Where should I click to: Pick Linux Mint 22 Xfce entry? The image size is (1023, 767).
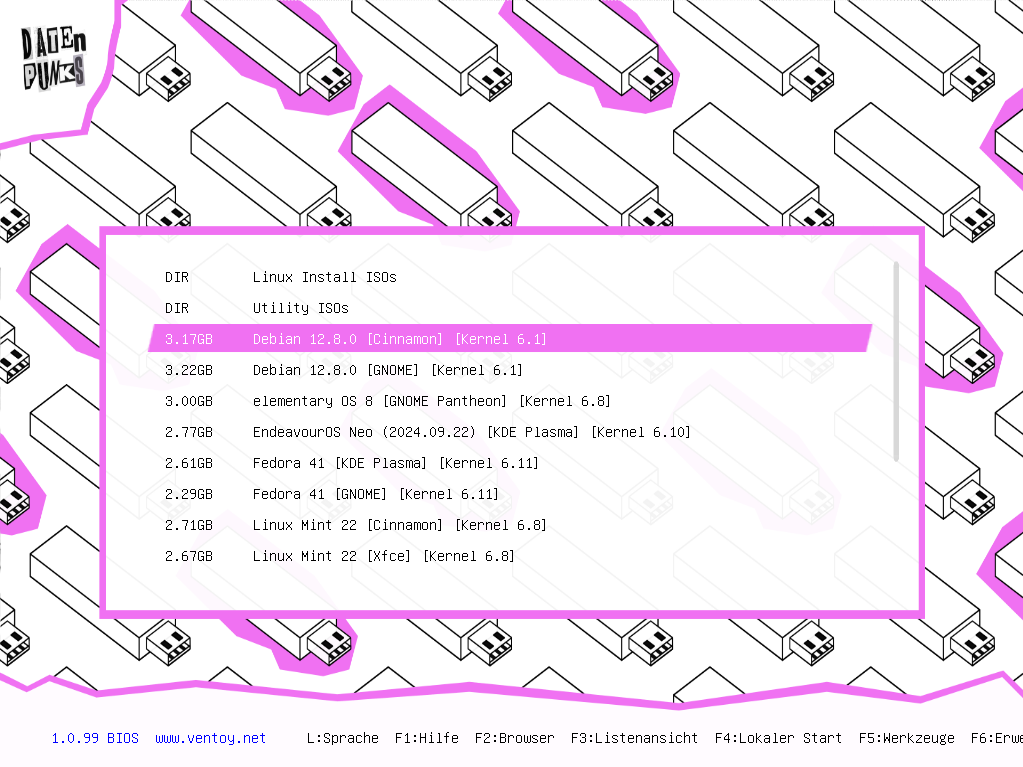[510, 556]
